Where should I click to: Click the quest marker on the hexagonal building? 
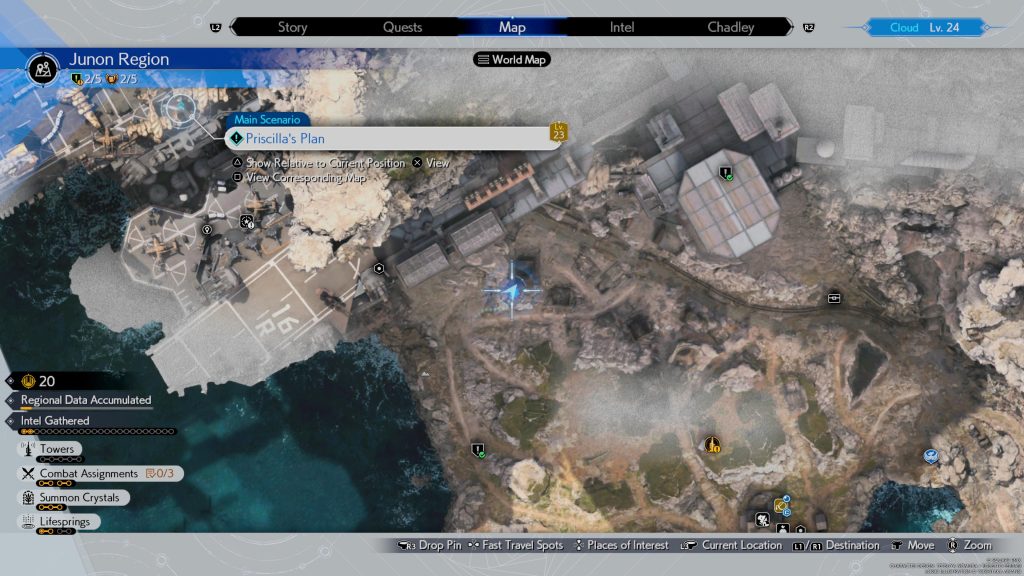point(725,173)
